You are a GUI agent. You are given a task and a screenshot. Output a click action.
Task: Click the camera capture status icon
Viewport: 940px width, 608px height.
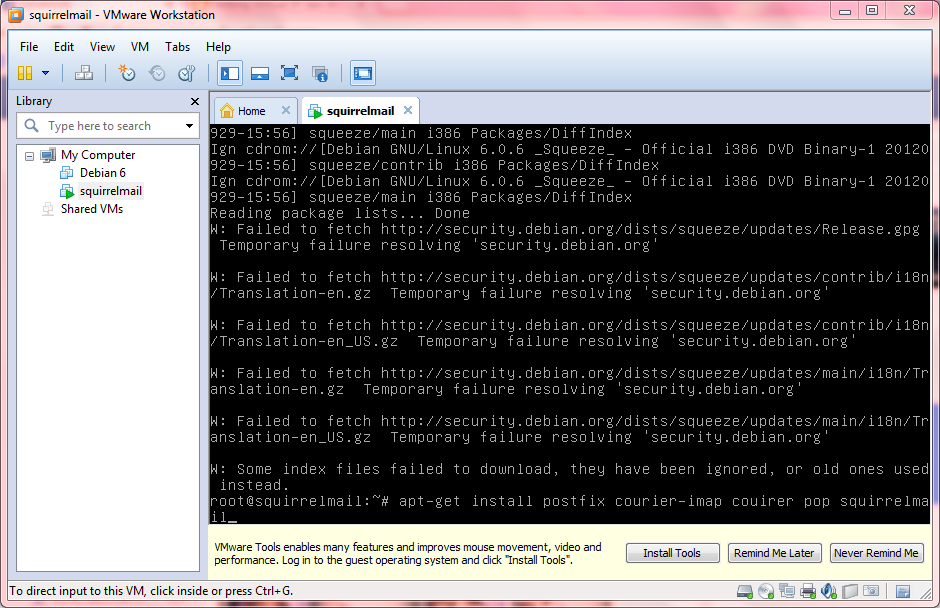[x=870, y=592]
